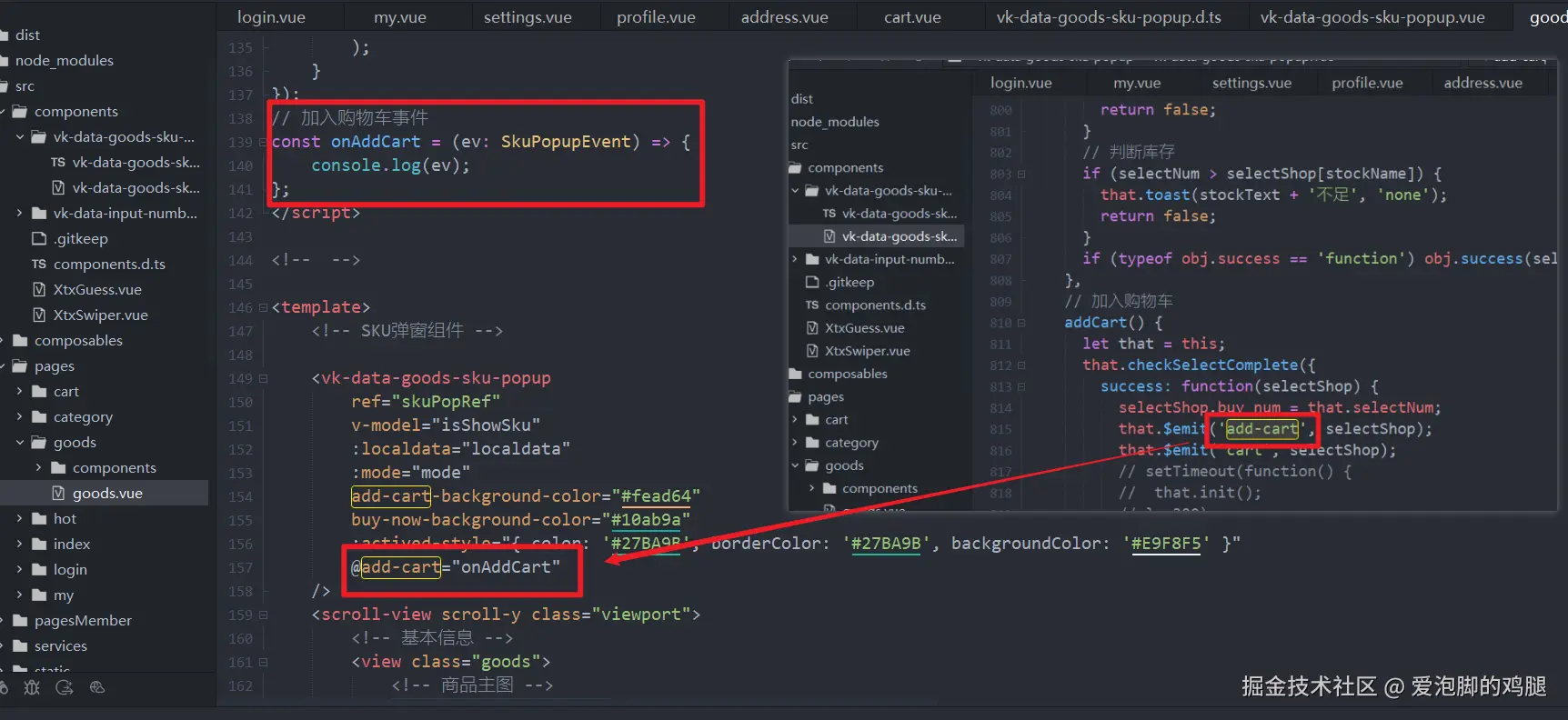Click the folder icon beside composables in the left tree
The image size is (1568, 720).
pyautogui.click(x=20, y=340)
